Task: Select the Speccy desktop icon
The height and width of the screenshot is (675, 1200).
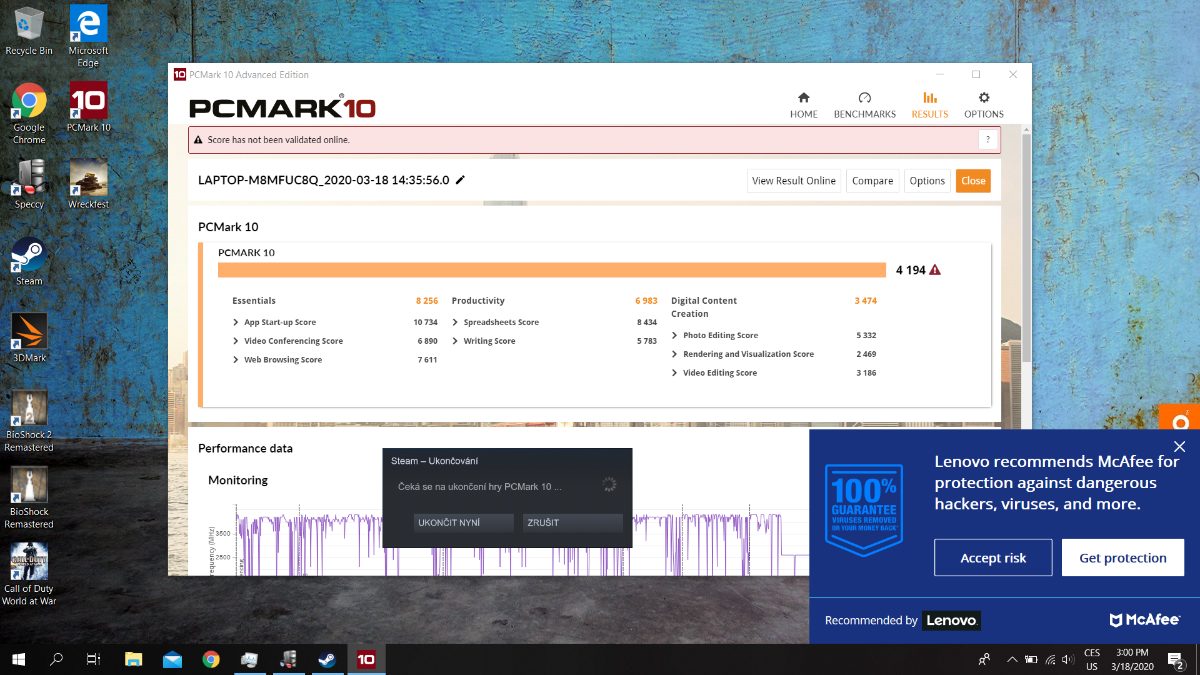Action: pos(29,183)
